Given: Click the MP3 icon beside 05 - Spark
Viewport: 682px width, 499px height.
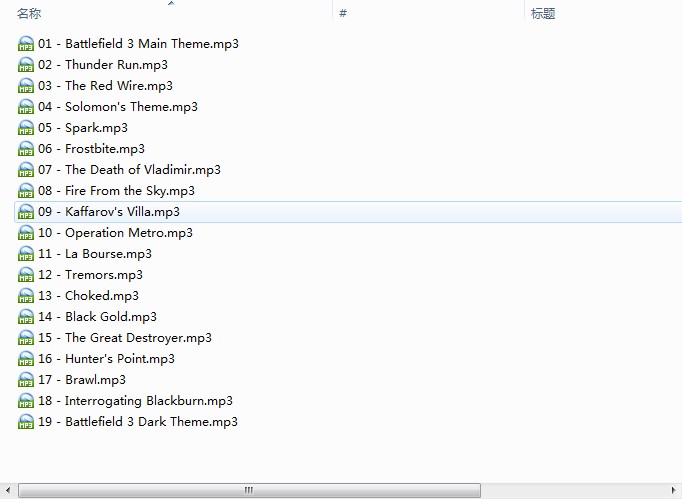Looking at the screenshot, I should coord(26,128).
